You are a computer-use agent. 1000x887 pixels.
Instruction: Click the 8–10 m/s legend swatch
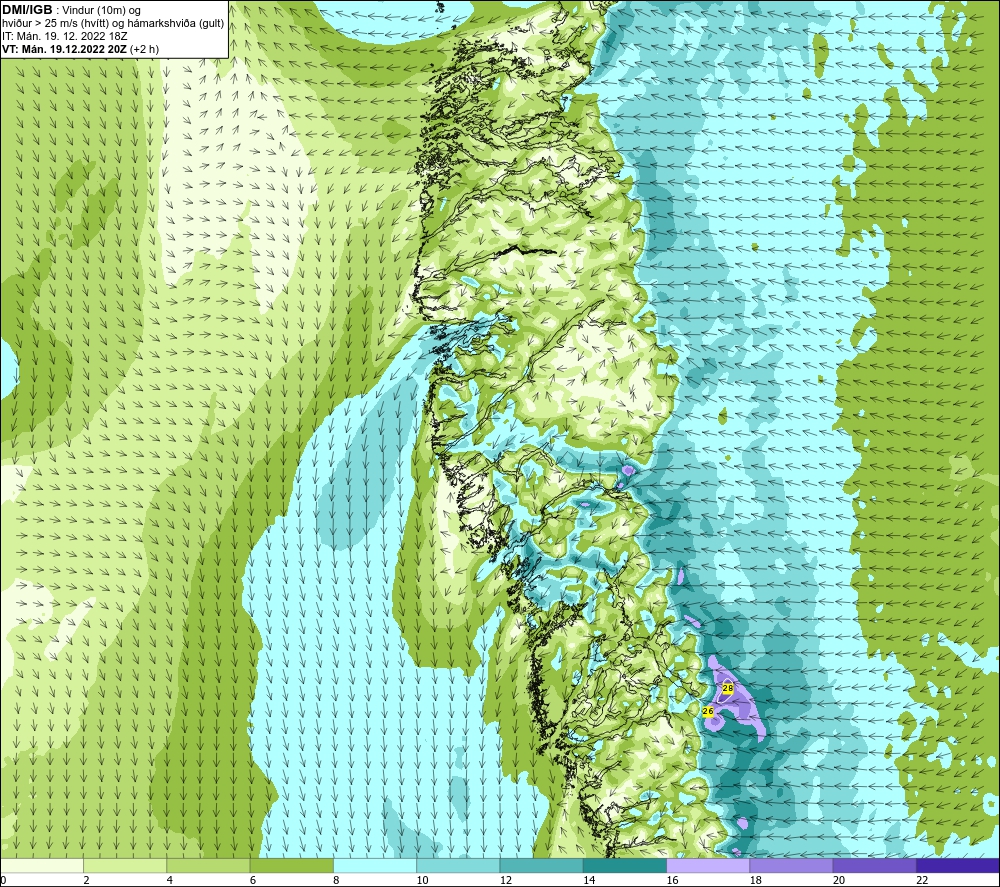375,865
